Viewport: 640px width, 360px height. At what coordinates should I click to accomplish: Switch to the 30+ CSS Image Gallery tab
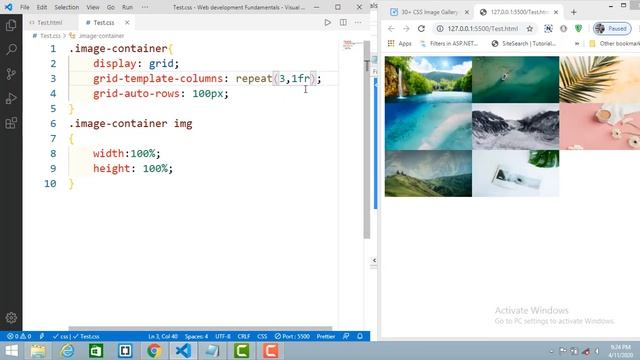tap(429, 12)
